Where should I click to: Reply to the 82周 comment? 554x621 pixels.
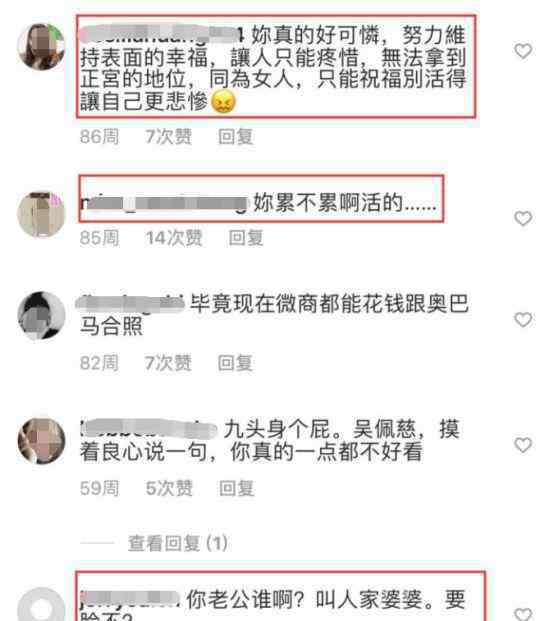235,363
